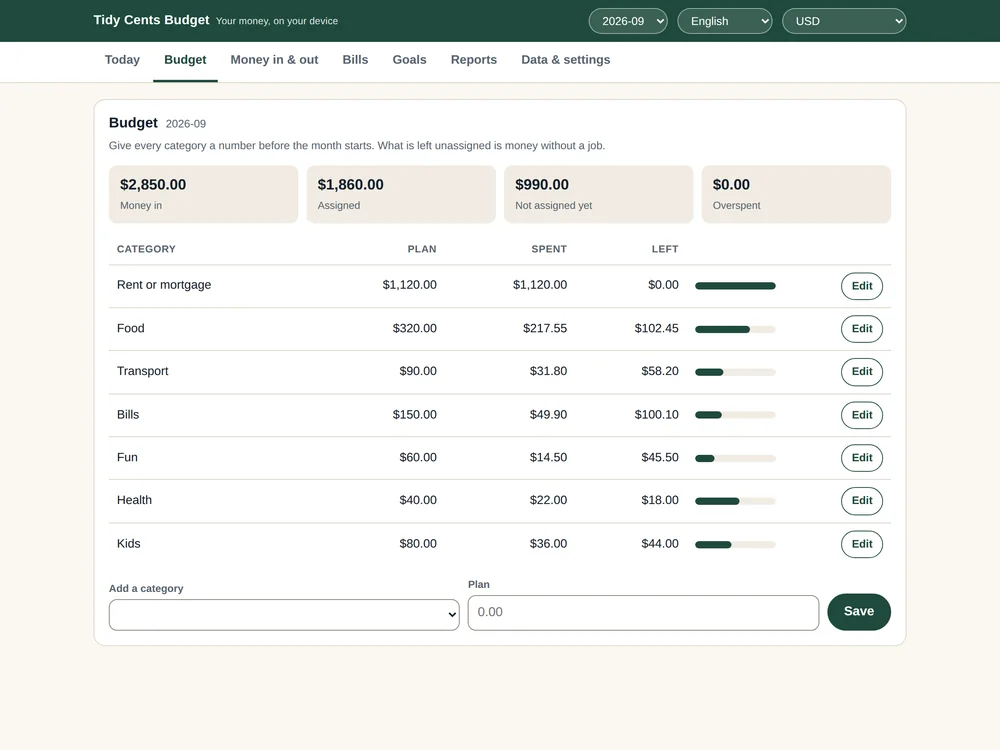This screenshot has width=1000, height=750.
Task: Open the English language dropdown
Action: click(x=724, y=21)
